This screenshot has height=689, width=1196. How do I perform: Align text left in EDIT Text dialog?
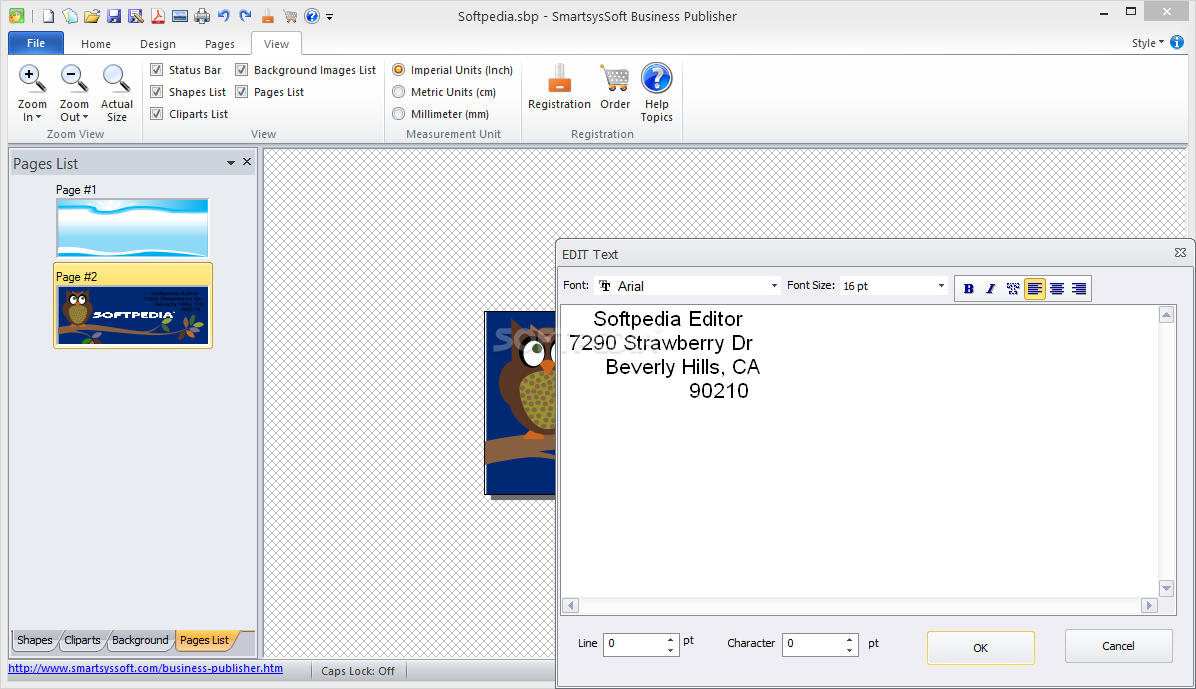click(1034, 288)
